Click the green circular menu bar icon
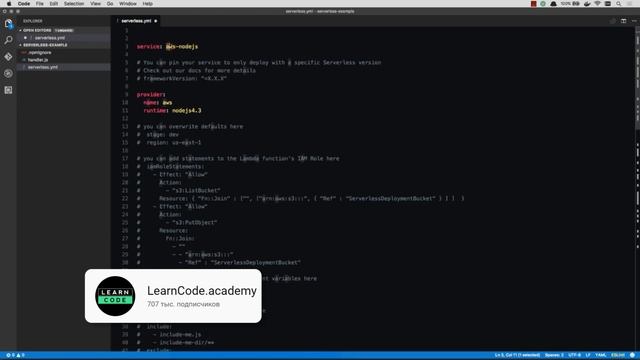The image size is (640, 360). pyautogui.click(x=543, y=4)
